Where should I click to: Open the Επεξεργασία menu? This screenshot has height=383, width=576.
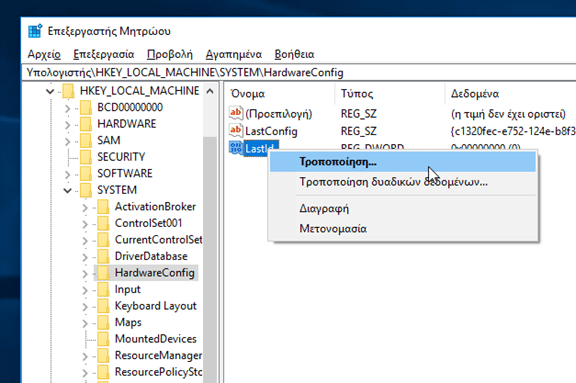pyautogui.click(x=104, y=54)
